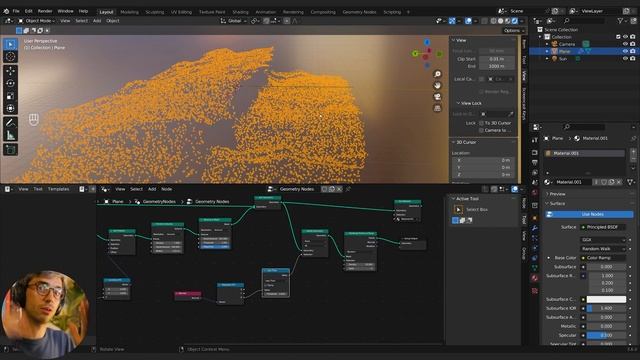Image resolution: width=640 pixels, height=360 pixels.
Task: Click the Use Nodes button
Action: (589, 214)
